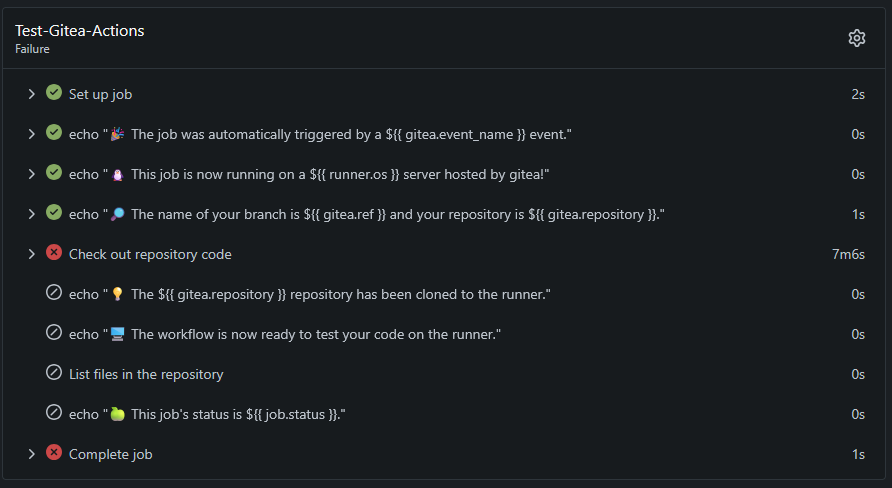Expand the Complete job step
892x488 pixels.
tap(32, 454)
